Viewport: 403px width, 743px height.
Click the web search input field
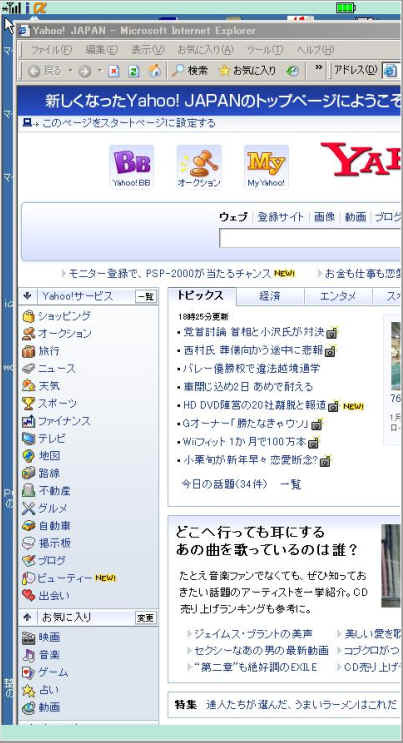(311, 238)
